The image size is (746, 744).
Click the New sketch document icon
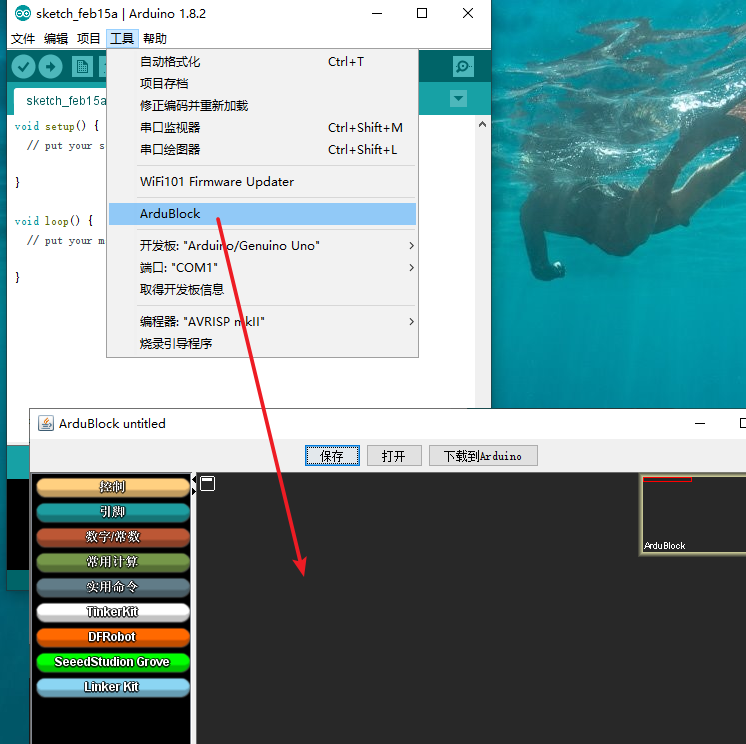tap(82, 67)
